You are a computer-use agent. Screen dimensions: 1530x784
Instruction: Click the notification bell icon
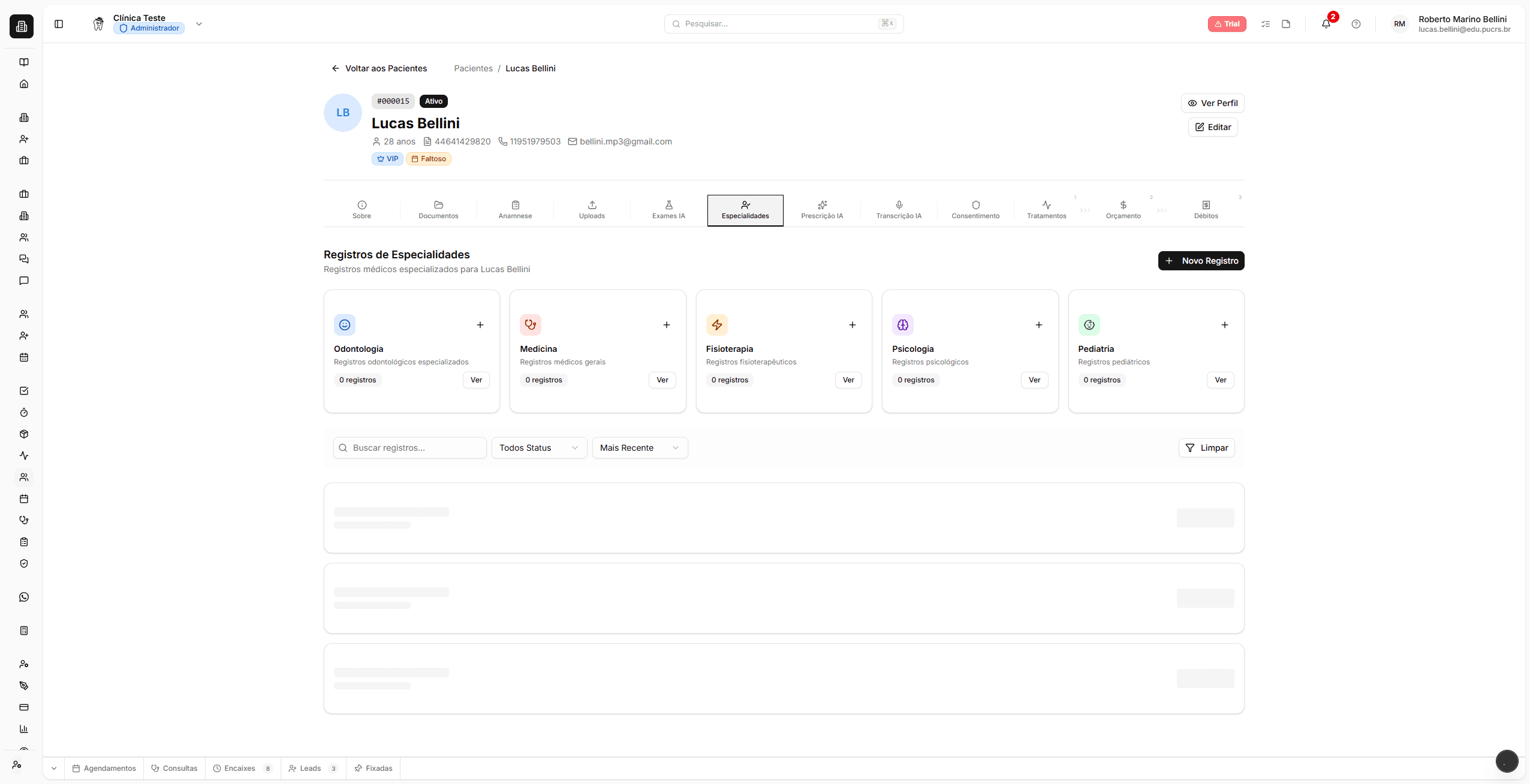(x=1326, y=24)
